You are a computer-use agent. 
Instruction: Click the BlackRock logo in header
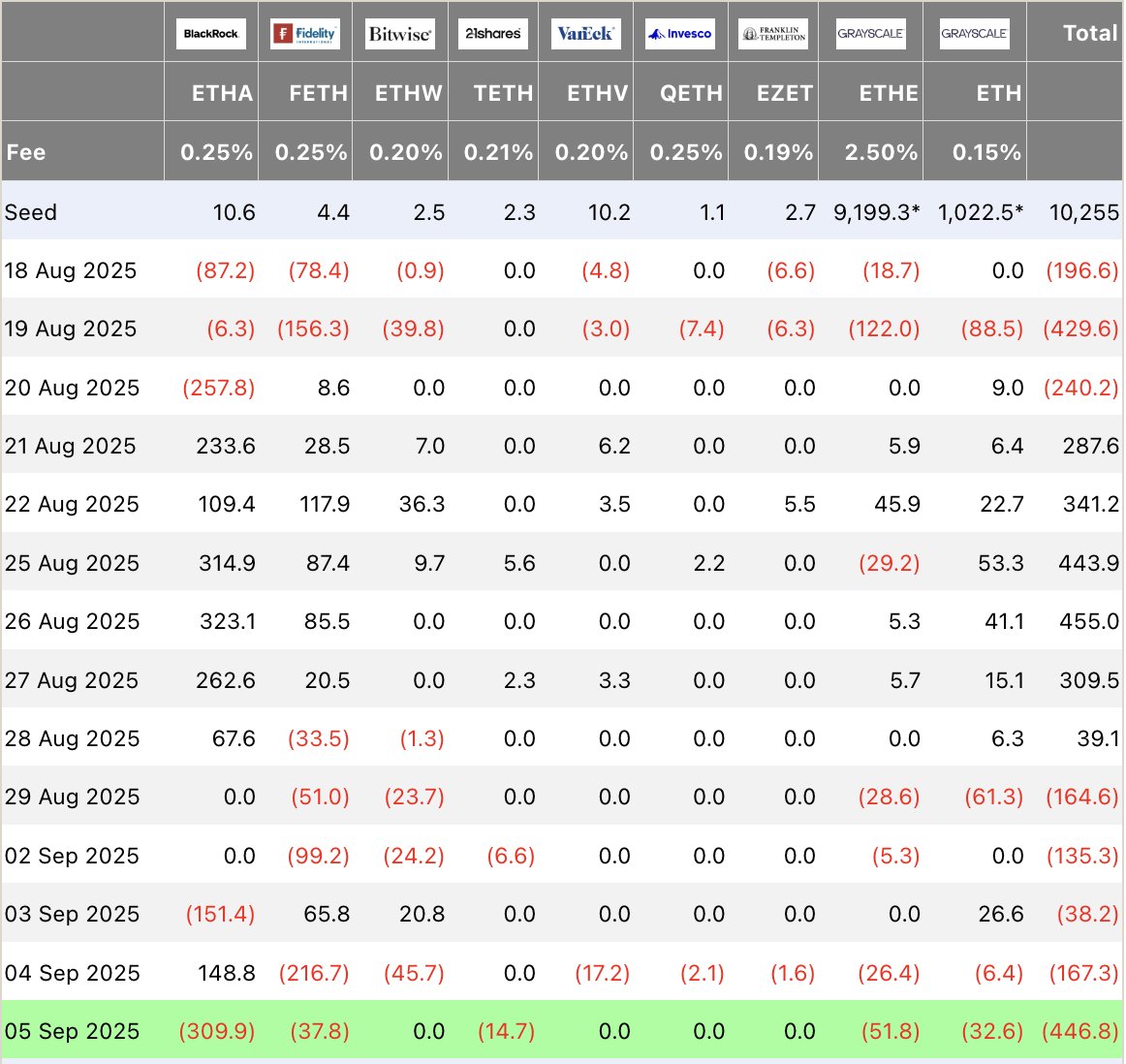(x=211, y=34)
